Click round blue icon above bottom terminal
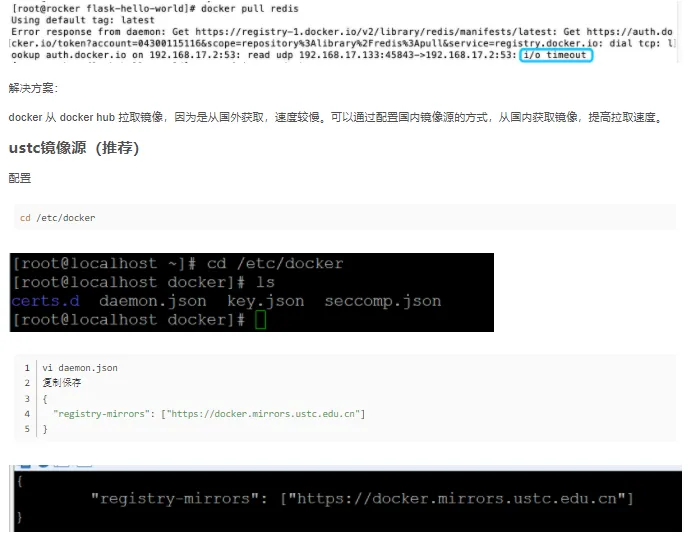Viewport: 690px width, 546px height. [x=43, y=465]
